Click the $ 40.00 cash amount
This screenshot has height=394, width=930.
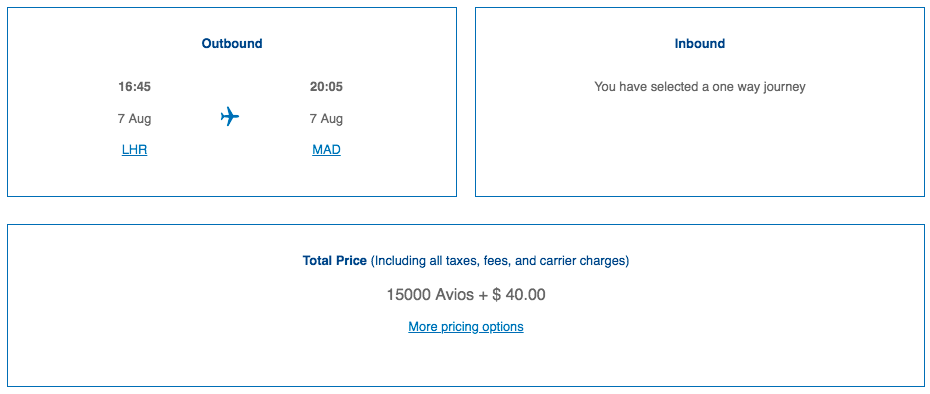point(519,294)
